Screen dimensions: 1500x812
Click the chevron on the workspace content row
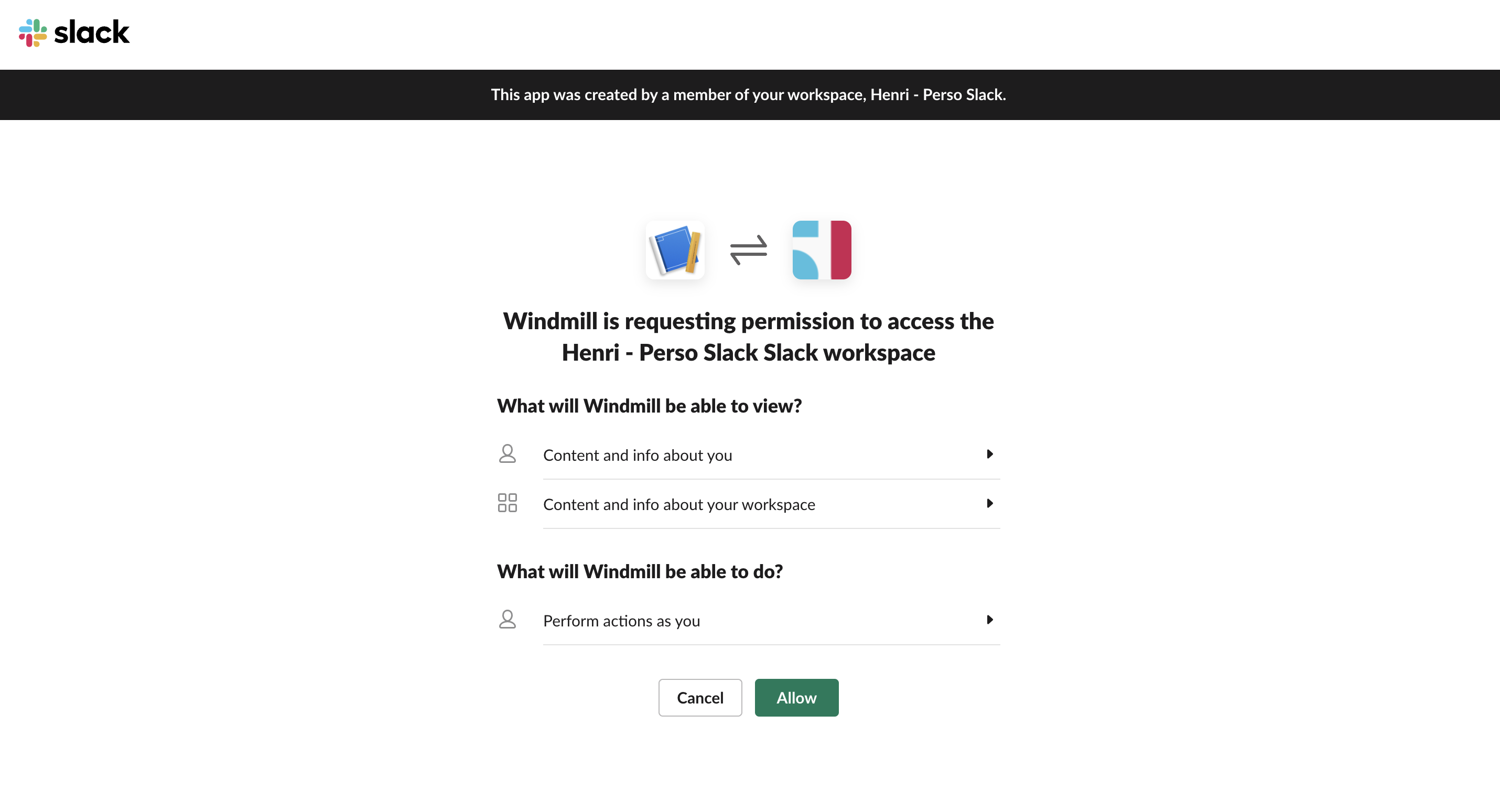point(990,503)
